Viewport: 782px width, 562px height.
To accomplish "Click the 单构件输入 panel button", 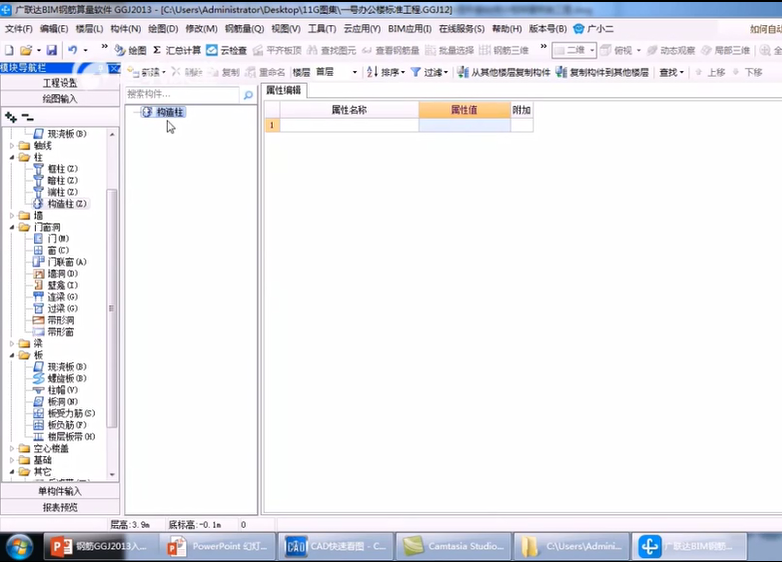I will pos(60,491).
